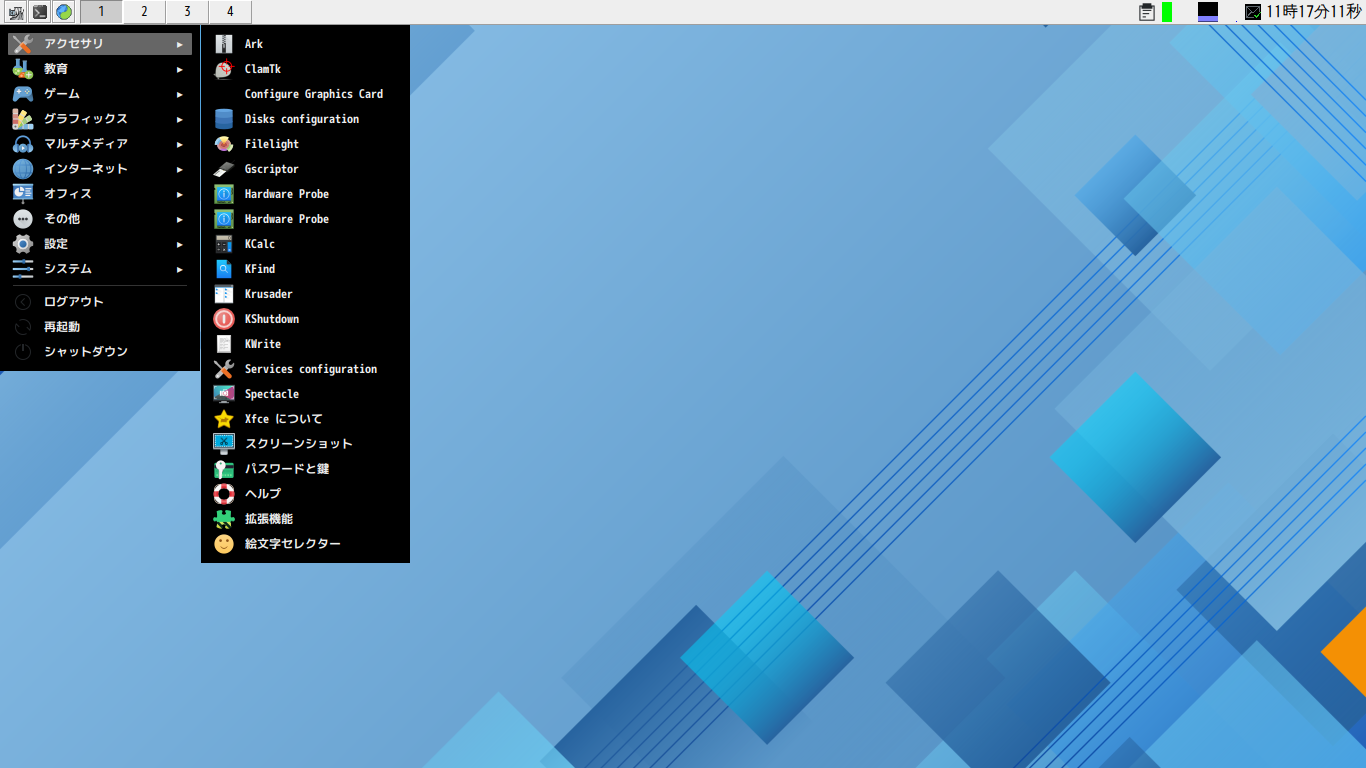This screenshot has width=1366, height=768.
Task: Click 再起動 to restart
Action: pos(100,327)
